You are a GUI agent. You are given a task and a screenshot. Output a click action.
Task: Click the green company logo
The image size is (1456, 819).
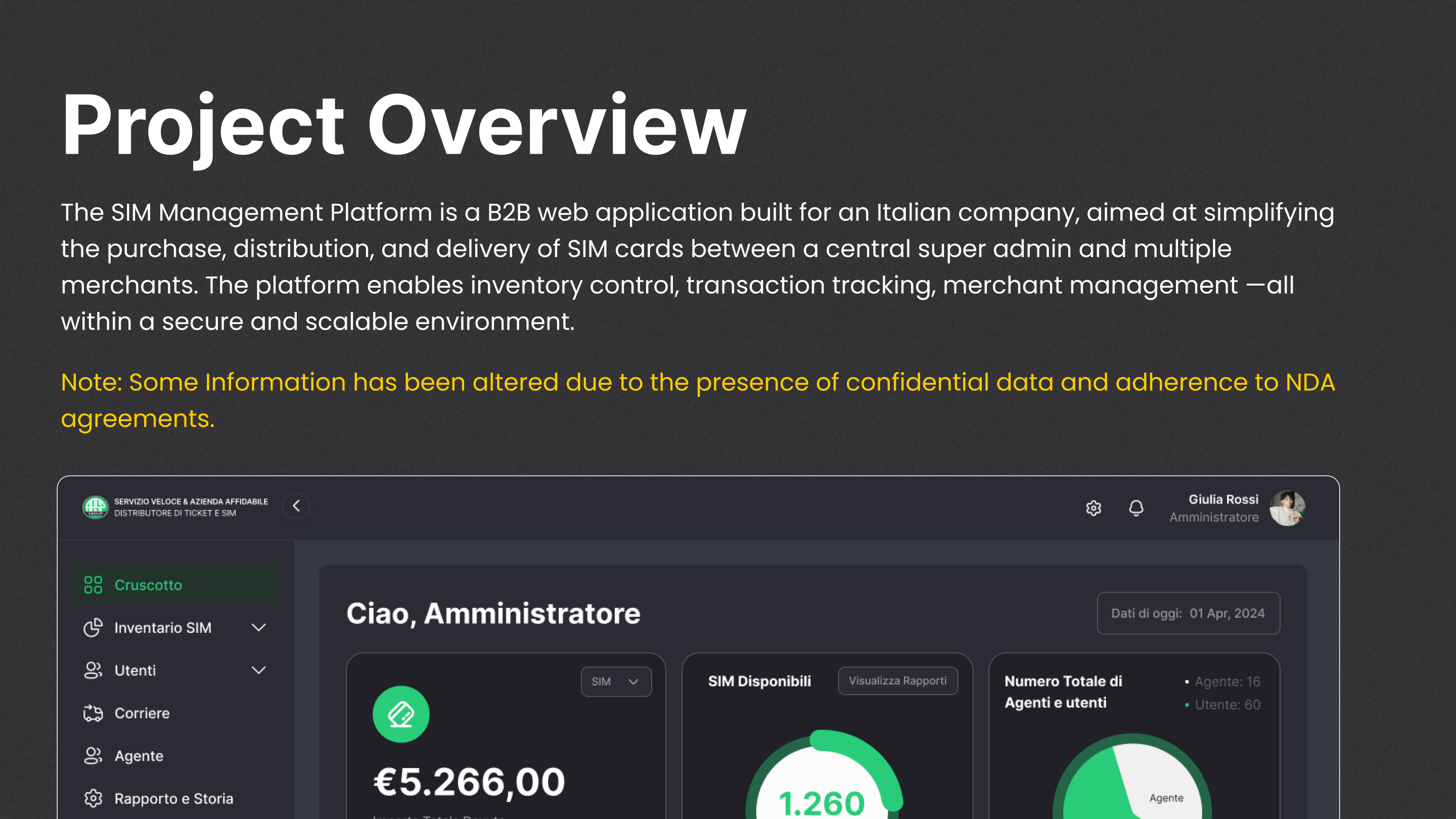(95, 507)
